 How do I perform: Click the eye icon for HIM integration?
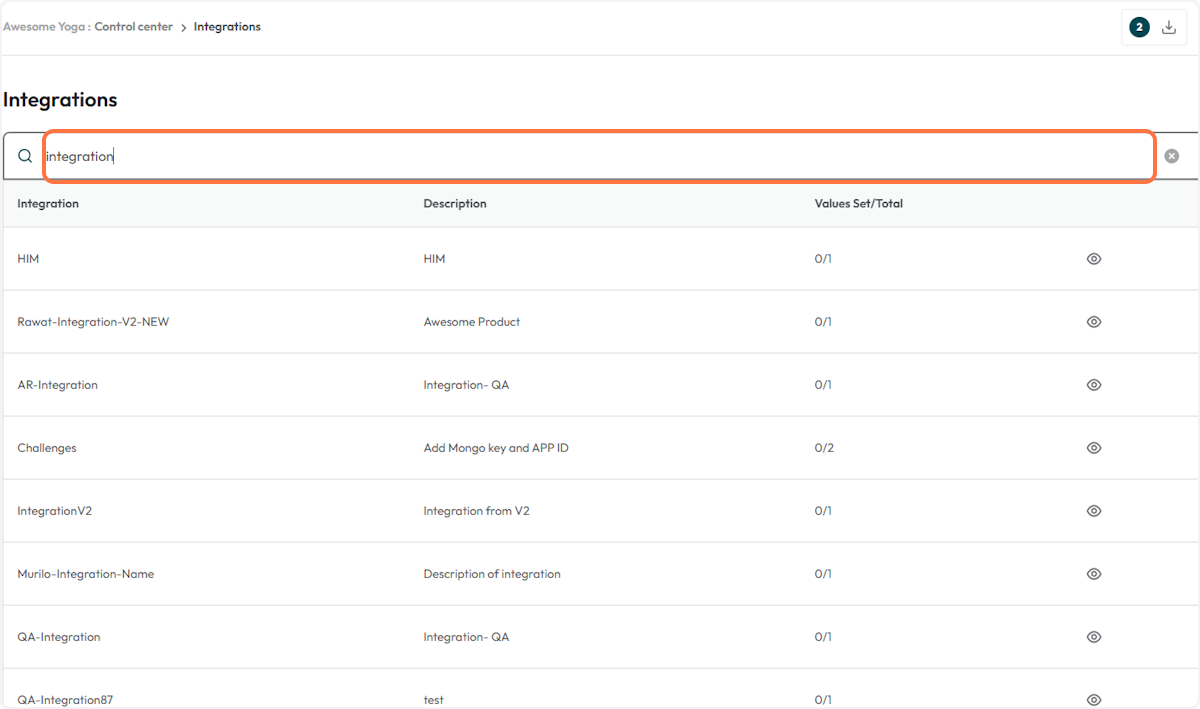click(1093, 258)
